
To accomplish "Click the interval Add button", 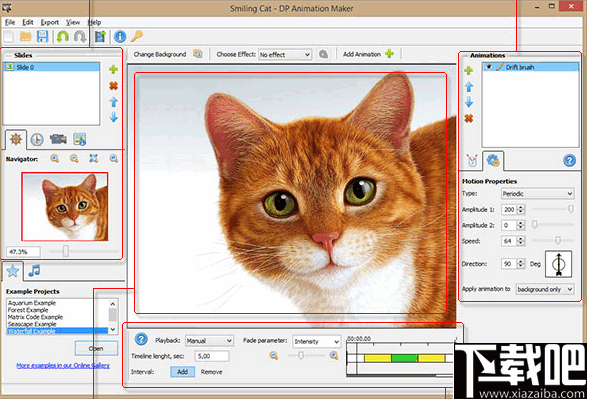I will (183, 372).
